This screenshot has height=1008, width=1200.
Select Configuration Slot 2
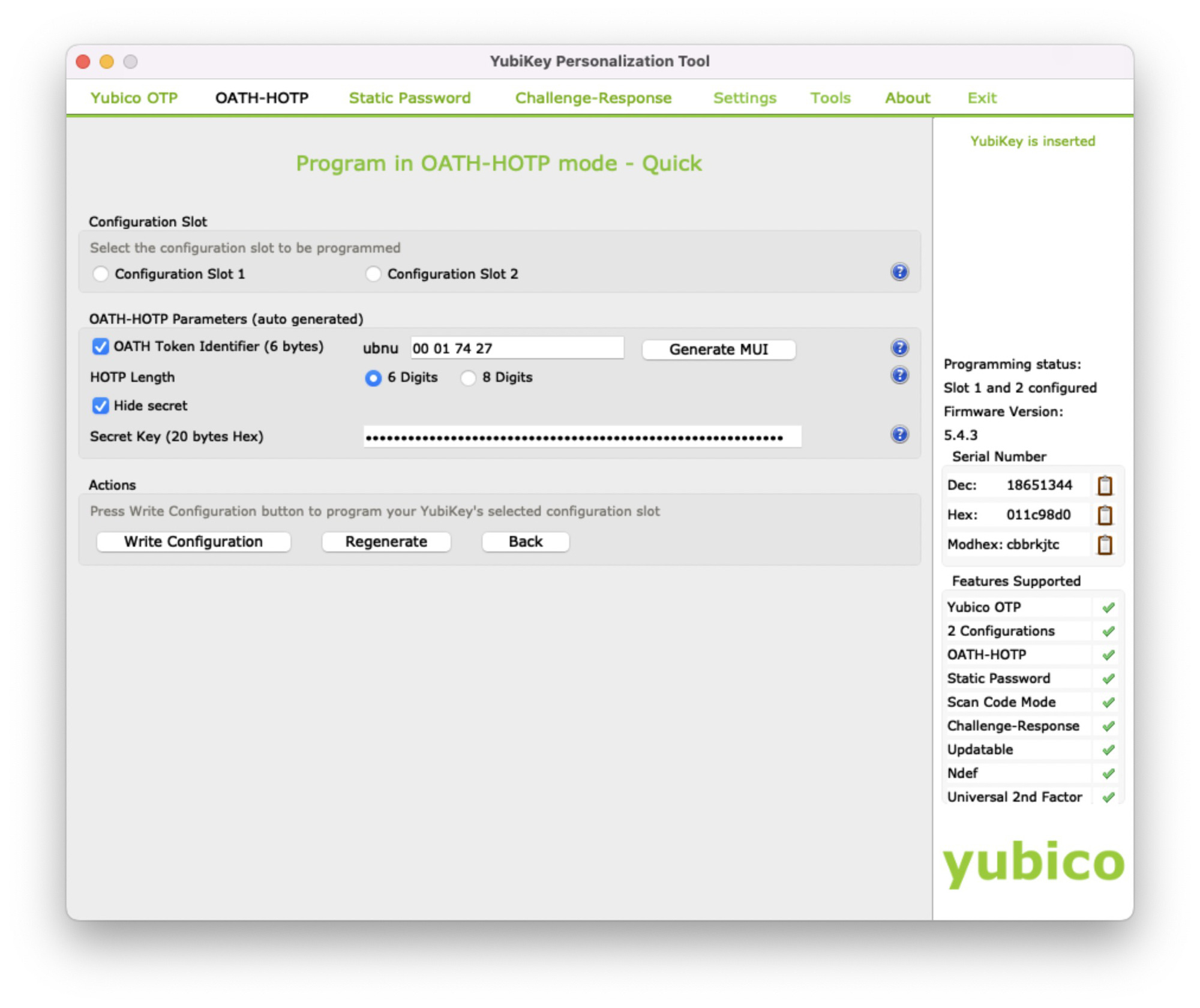click(x=373, y=274)
